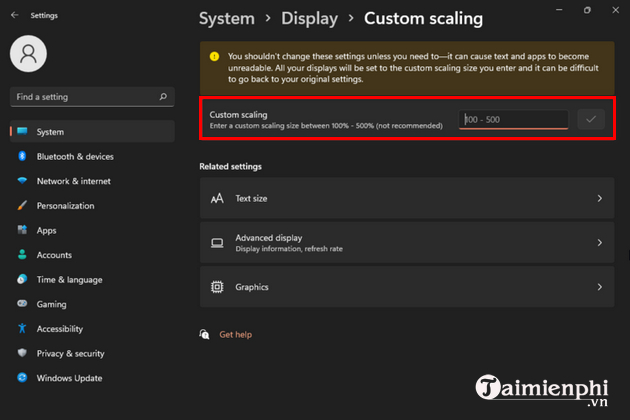Open Apps category
Screen dimensions: 630x420
click(92, 230)
